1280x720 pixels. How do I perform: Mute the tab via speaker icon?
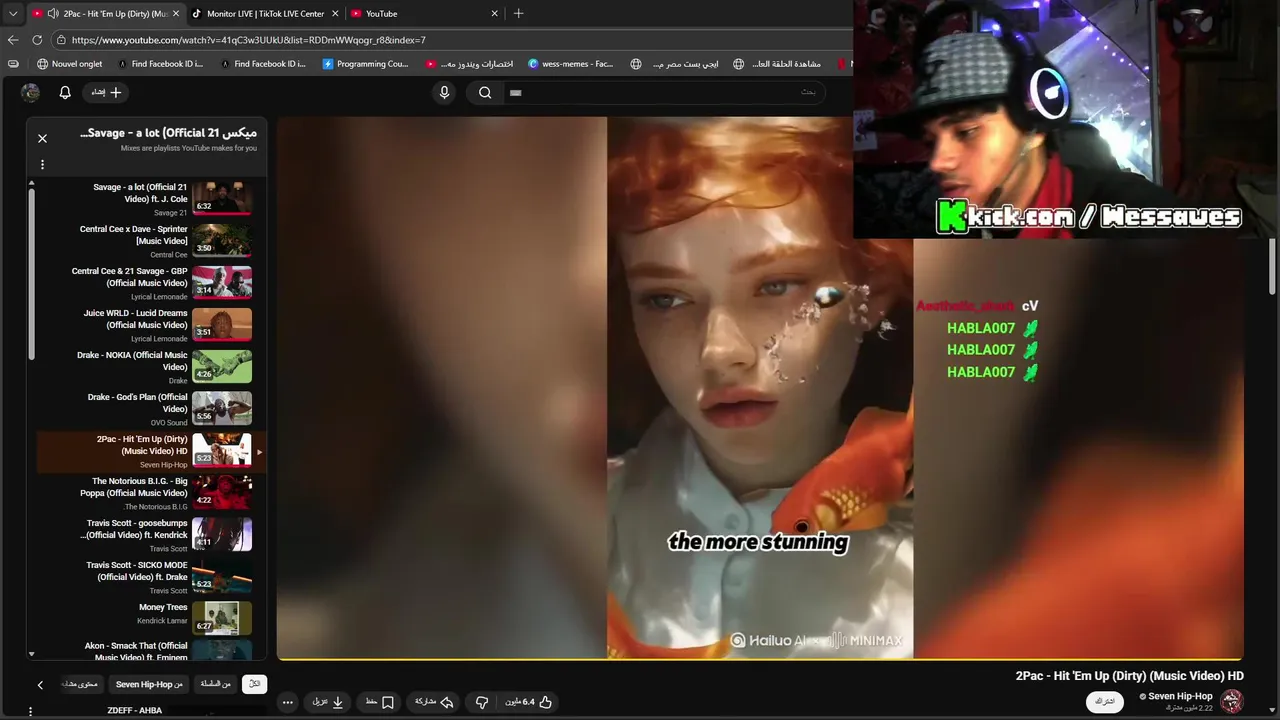pos(52,14)
